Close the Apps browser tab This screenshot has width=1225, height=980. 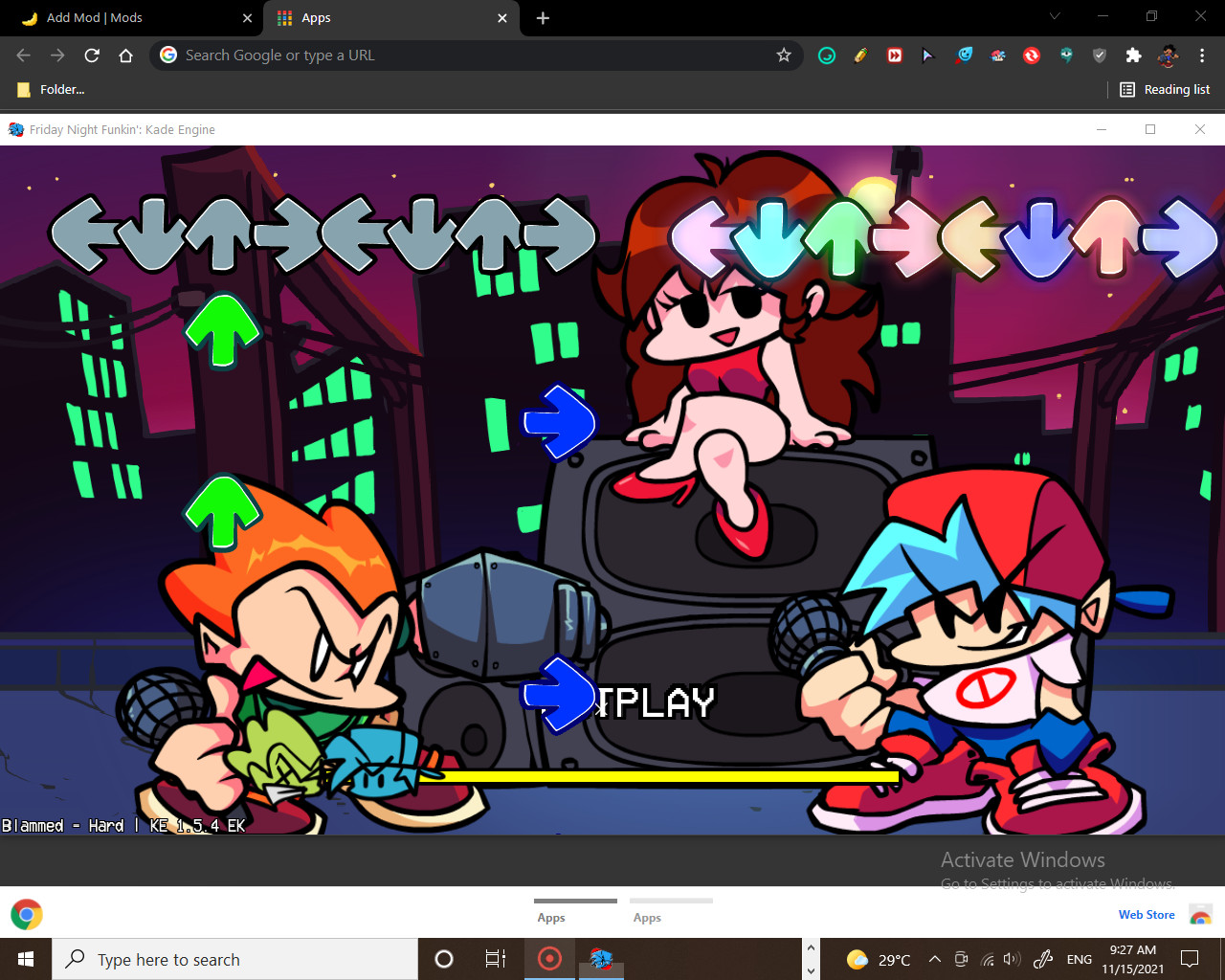(502, 18)
